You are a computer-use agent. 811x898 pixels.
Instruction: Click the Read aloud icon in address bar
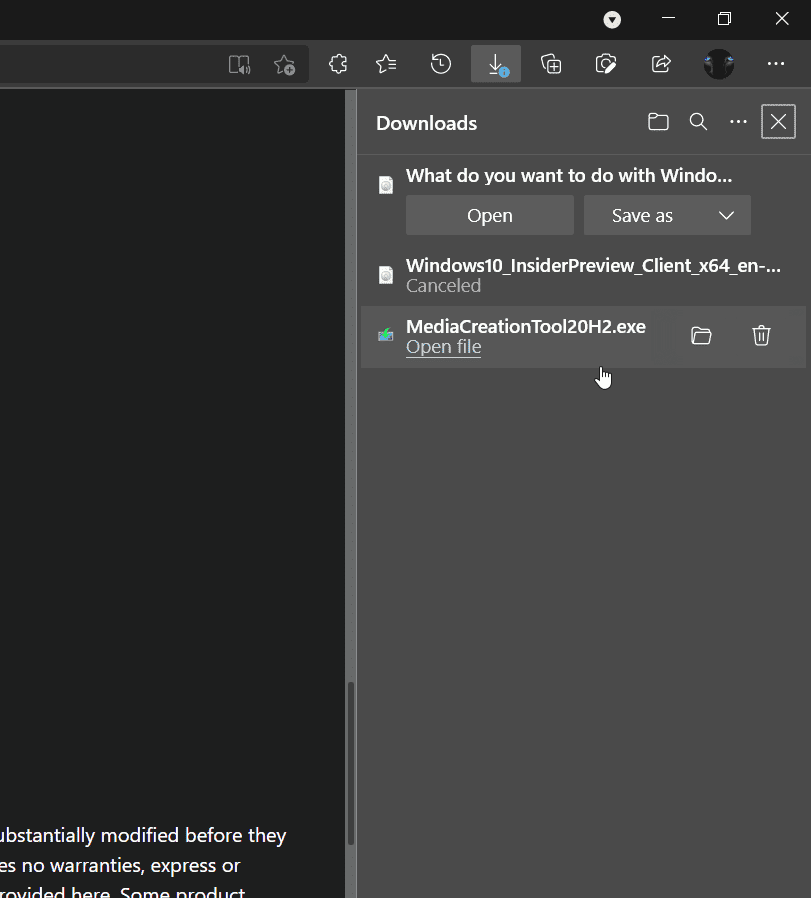239,64
